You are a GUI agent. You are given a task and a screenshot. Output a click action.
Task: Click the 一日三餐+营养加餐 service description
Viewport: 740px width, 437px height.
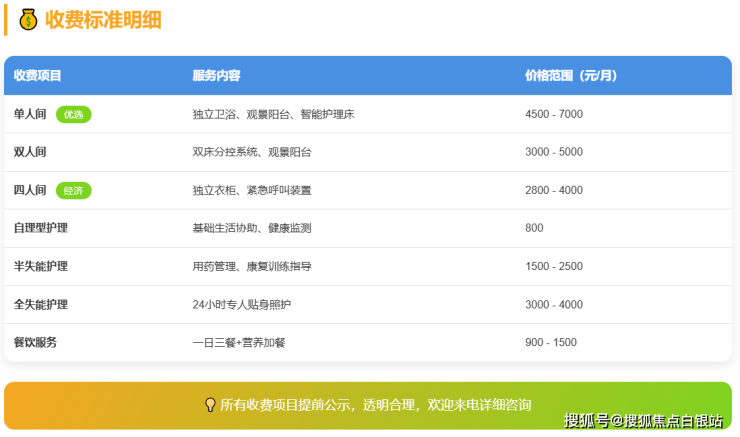[239, 342]
